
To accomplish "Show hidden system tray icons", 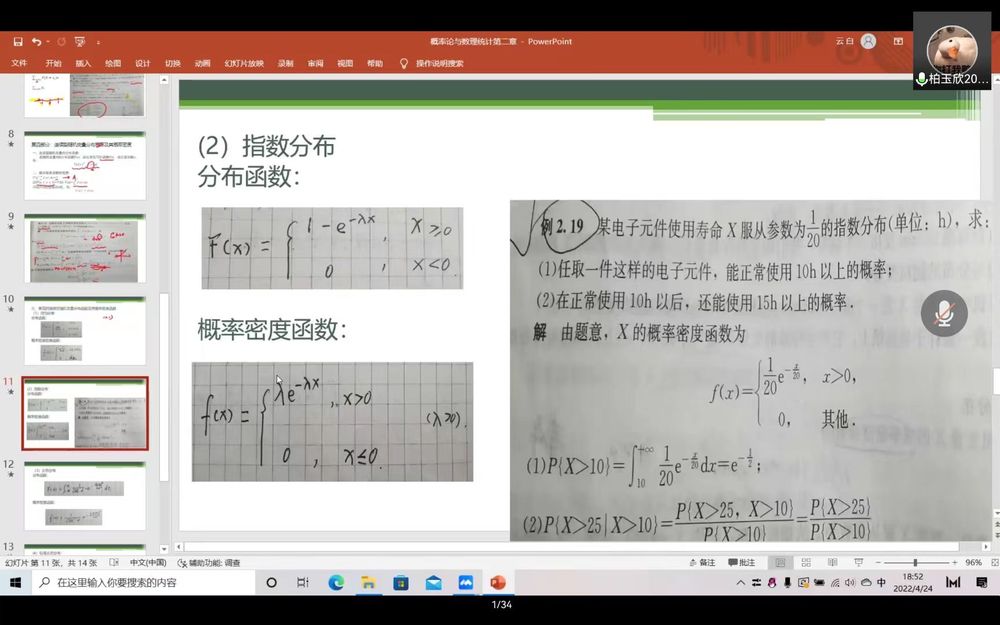I will pos(741,582).
